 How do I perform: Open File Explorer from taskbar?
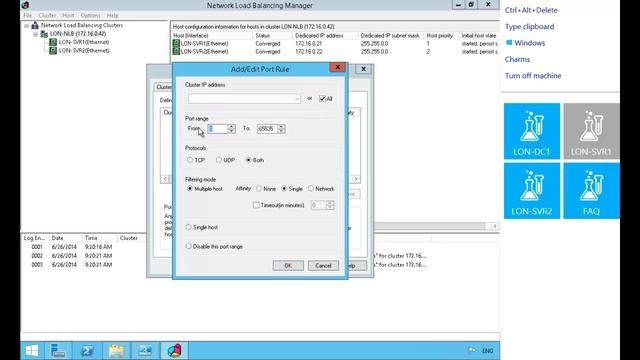pos(116,351)
